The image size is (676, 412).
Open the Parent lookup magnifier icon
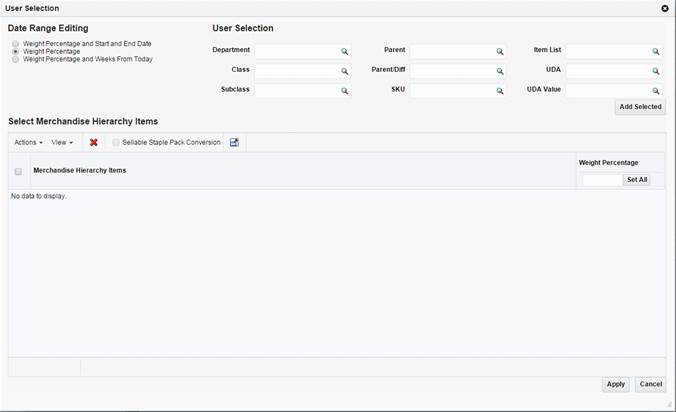coord(500,52)
